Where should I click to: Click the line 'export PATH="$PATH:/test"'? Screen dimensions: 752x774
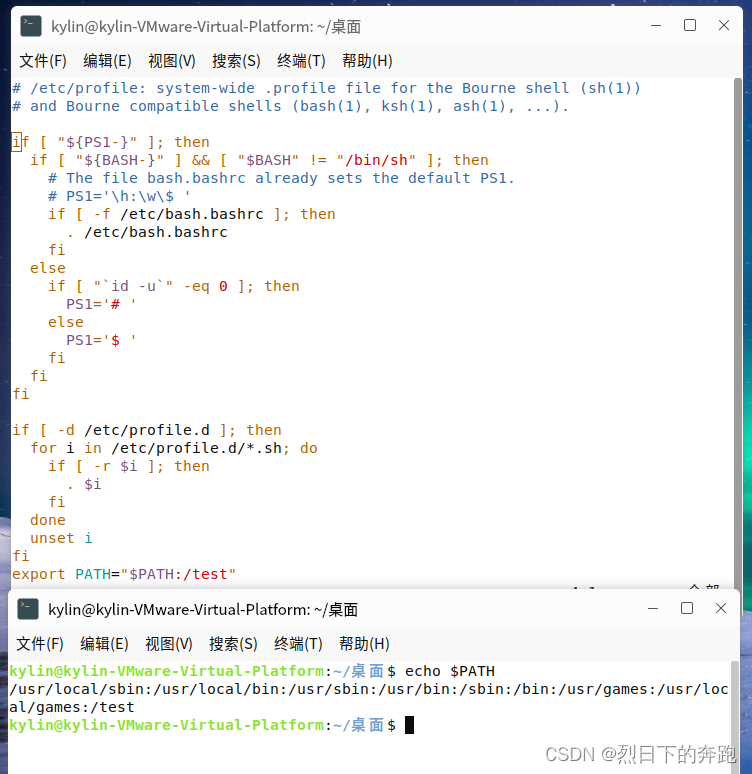[124, 574]
